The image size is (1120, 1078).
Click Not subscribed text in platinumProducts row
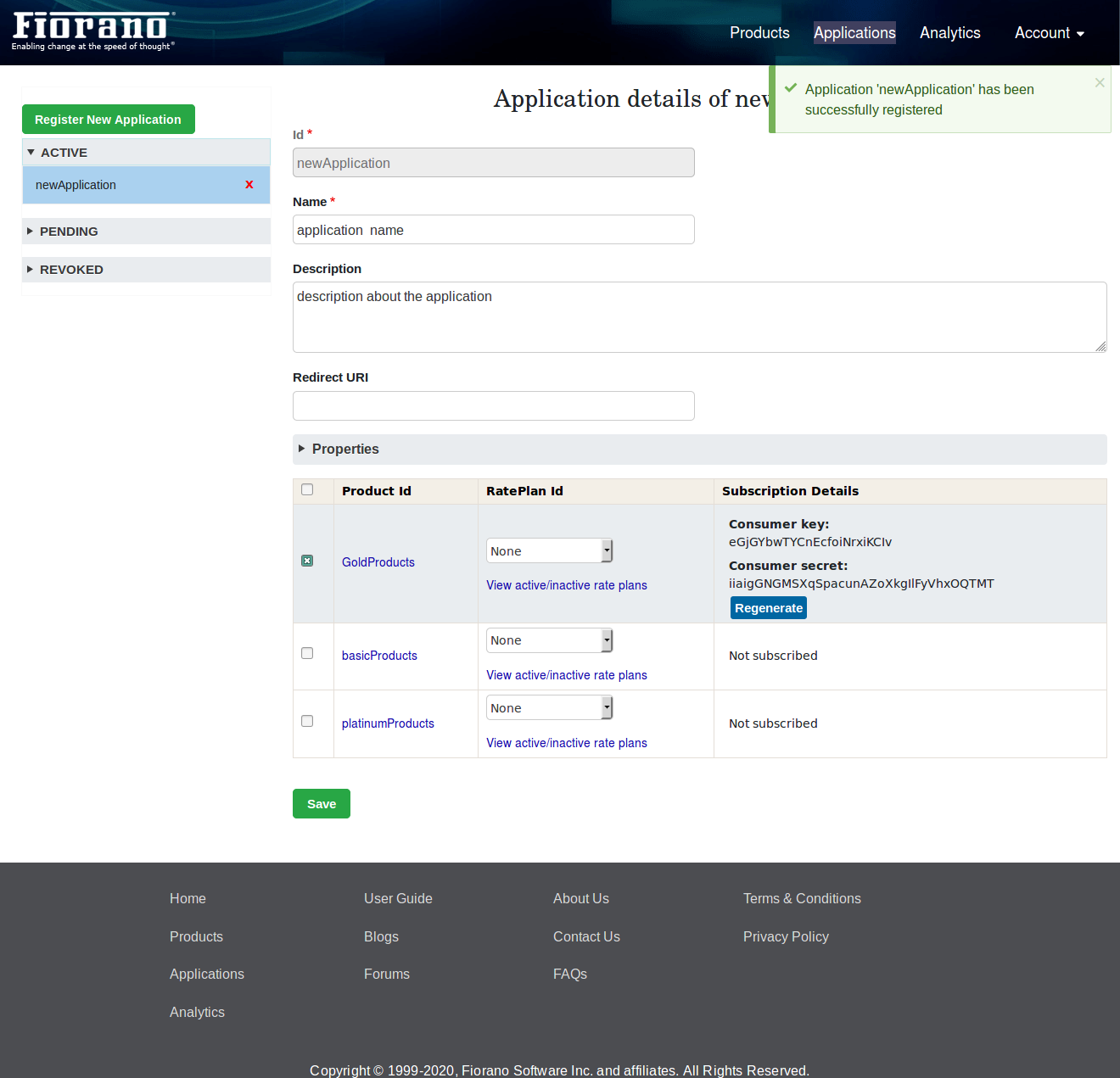click(x=773, y=723)
